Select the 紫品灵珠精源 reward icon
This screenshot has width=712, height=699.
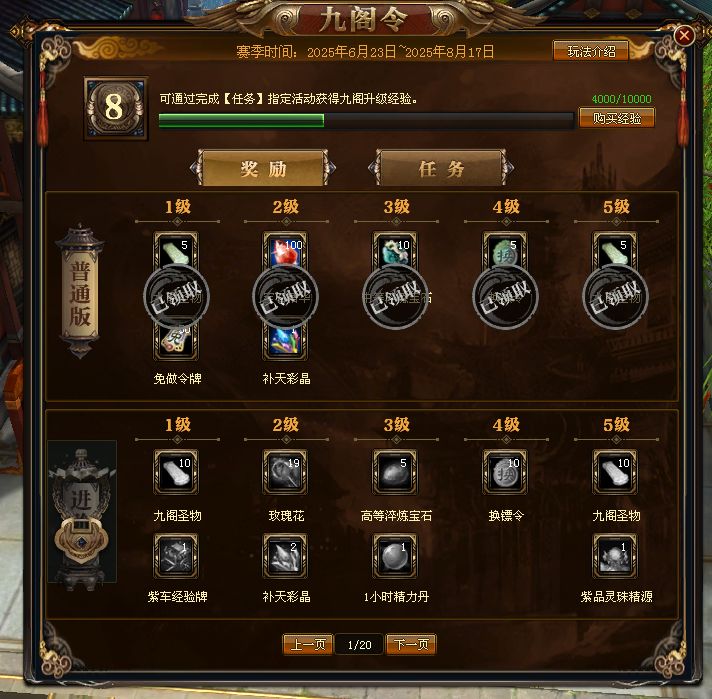coord(615,556)
